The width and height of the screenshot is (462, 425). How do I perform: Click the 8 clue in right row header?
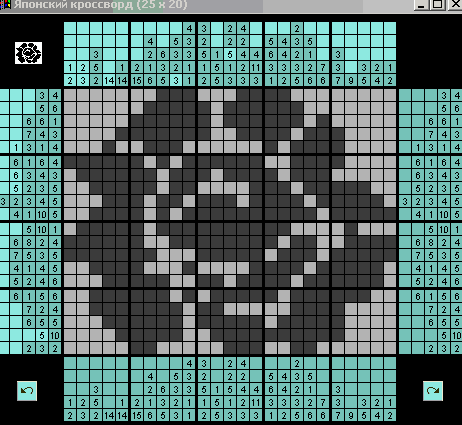[x=431, y=242]
